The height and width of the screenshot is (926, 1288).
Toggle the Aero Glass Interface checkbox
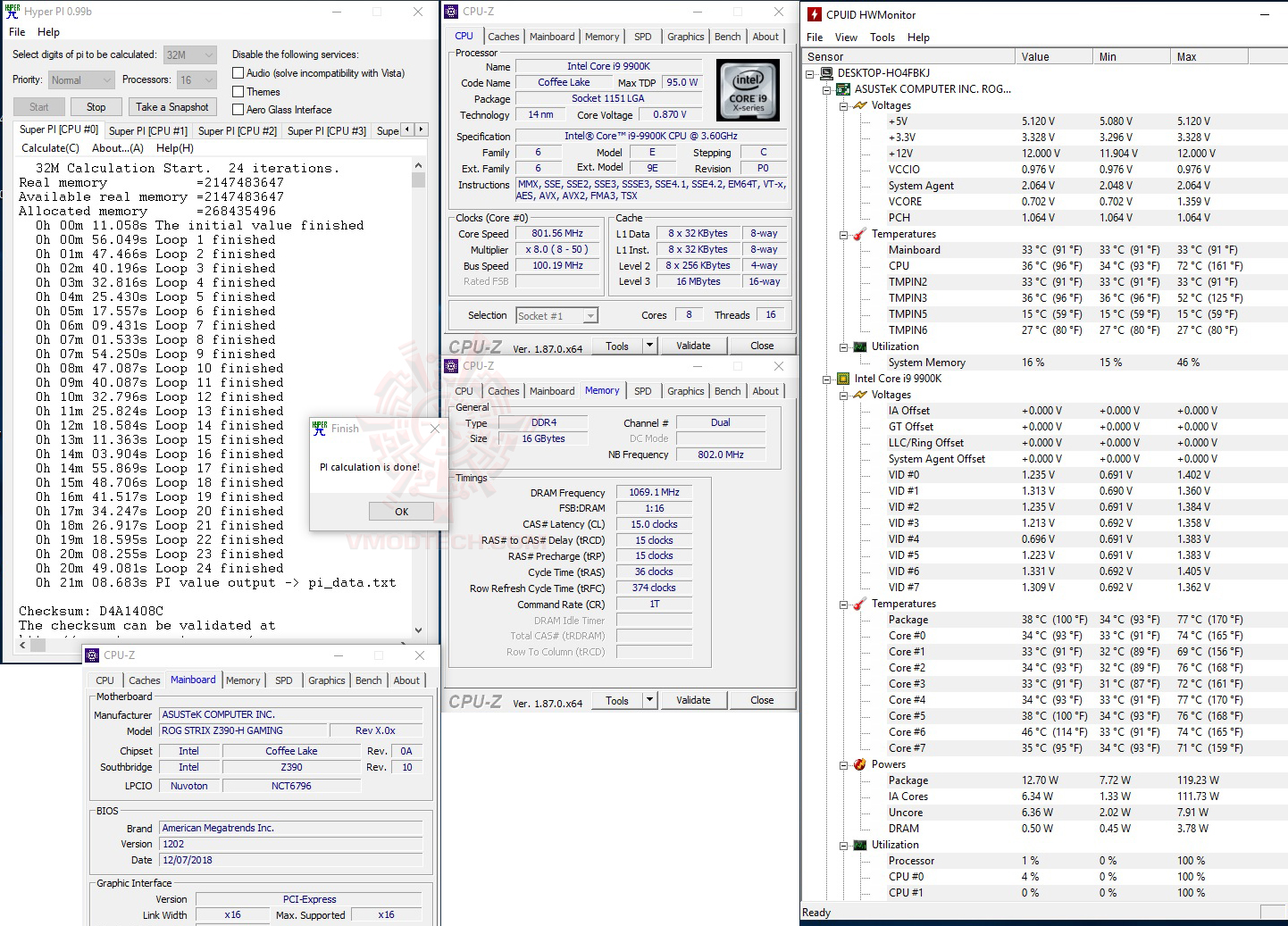pyautogui.click(x=238, y=110)
